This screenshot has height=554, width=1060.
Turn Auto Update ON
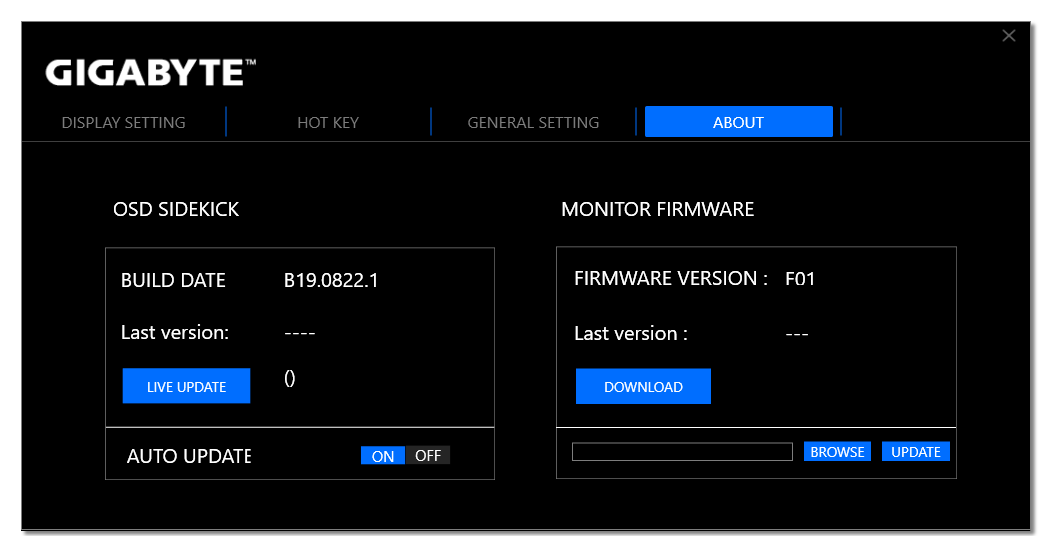pyautogui.click(x=383, y=456)
